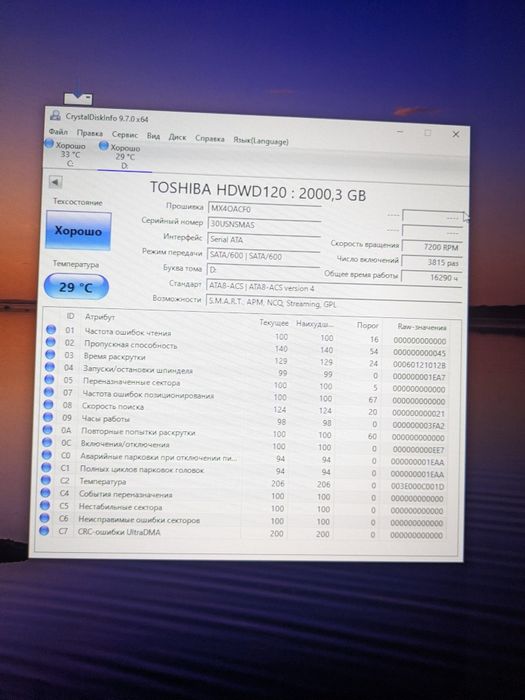The width and height of the screenshot is (525, 700).
Task: Click the serial number field
Action: [264, 224]
